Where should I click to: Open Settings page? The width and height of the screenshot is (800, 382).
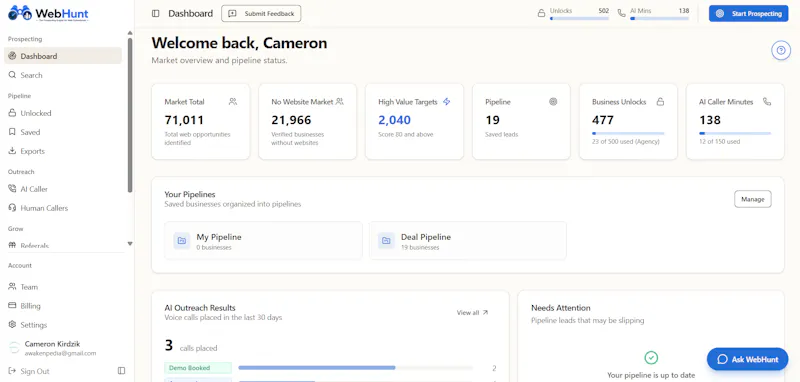[63, 325]
